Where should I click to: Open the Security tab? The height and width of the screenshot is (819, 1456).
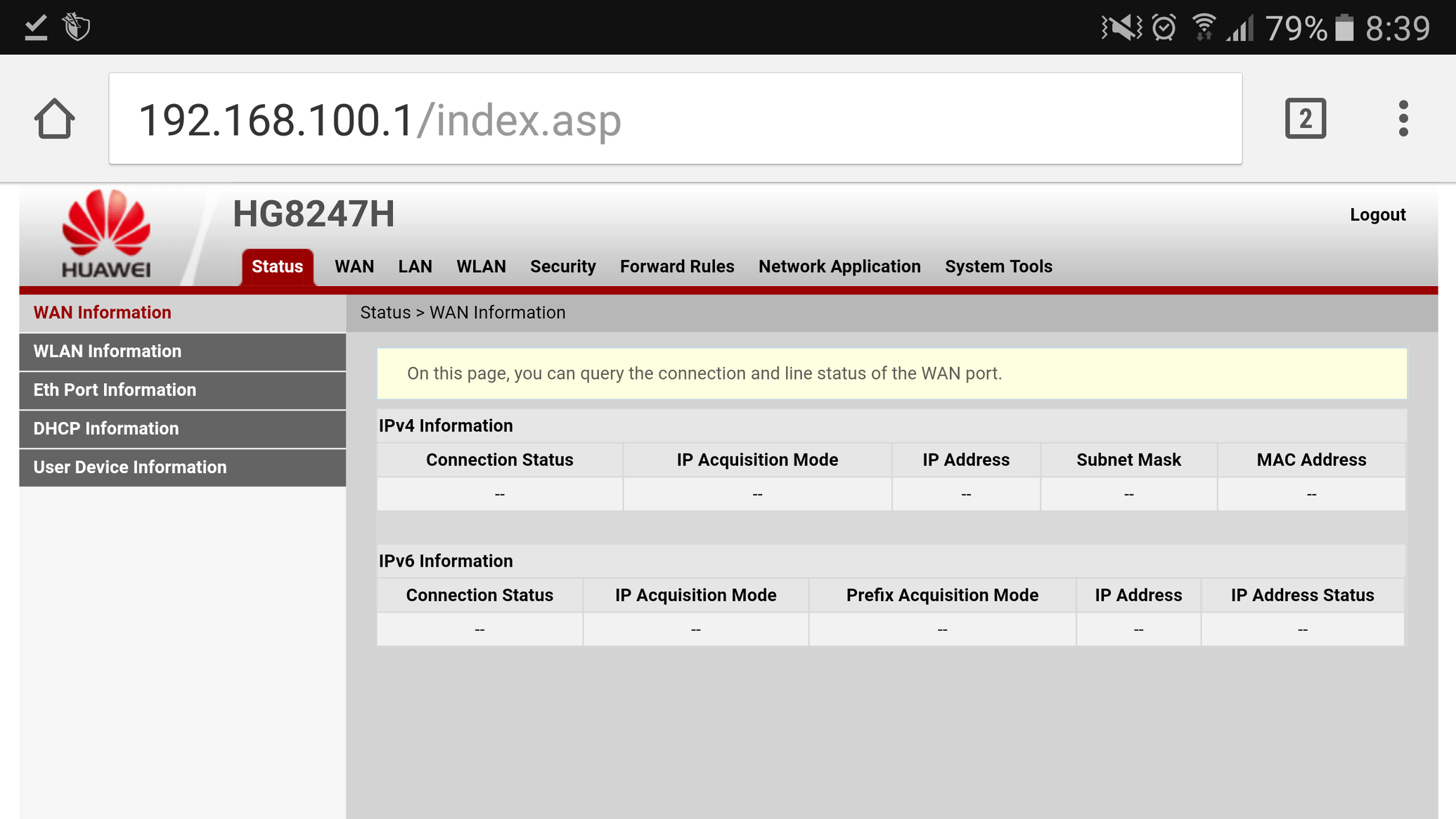tap(562, 266)
